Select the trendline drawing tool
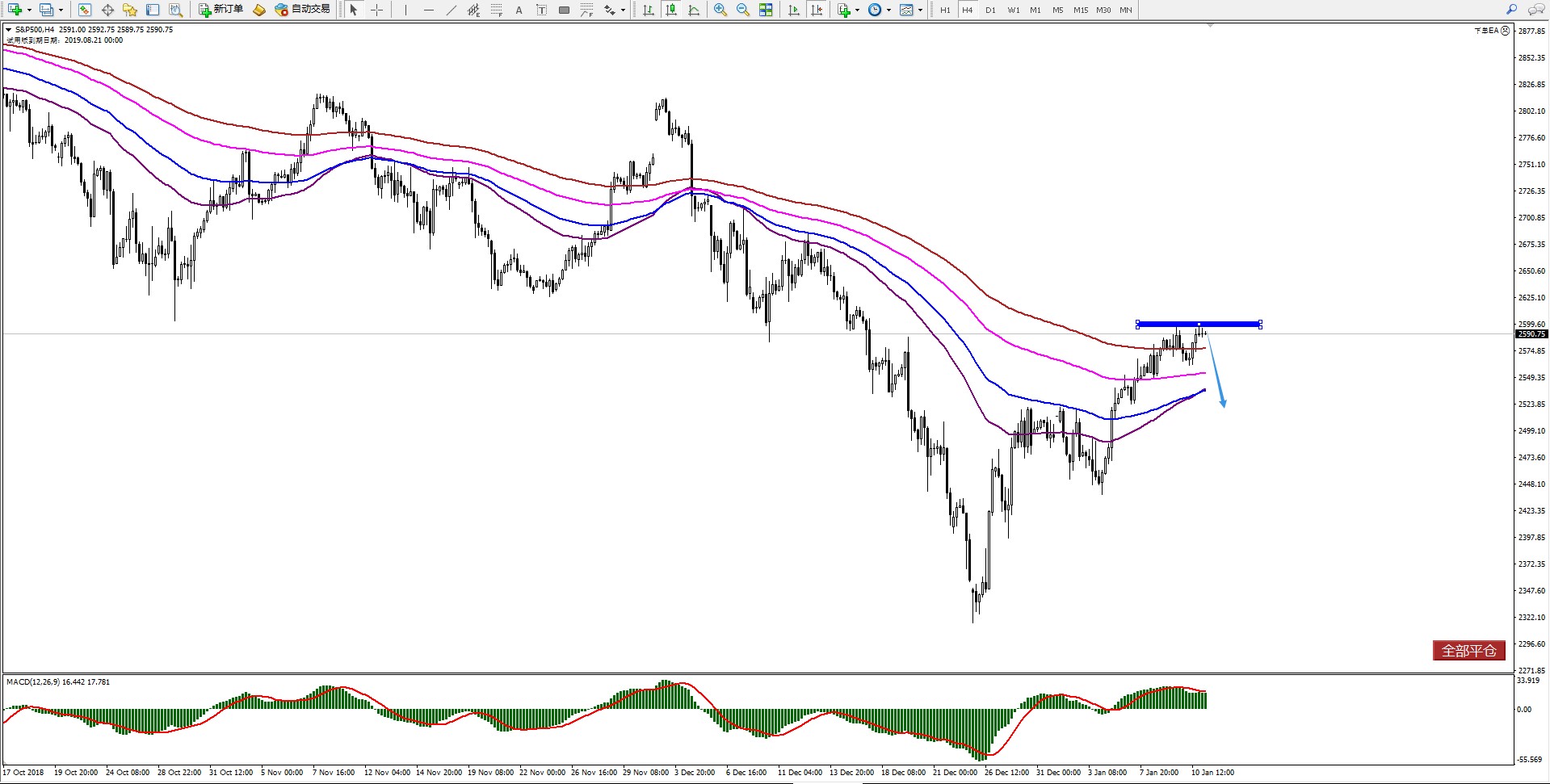This screenshot has height=784, width=1550. pyautogui.click(x=451, y=10)
